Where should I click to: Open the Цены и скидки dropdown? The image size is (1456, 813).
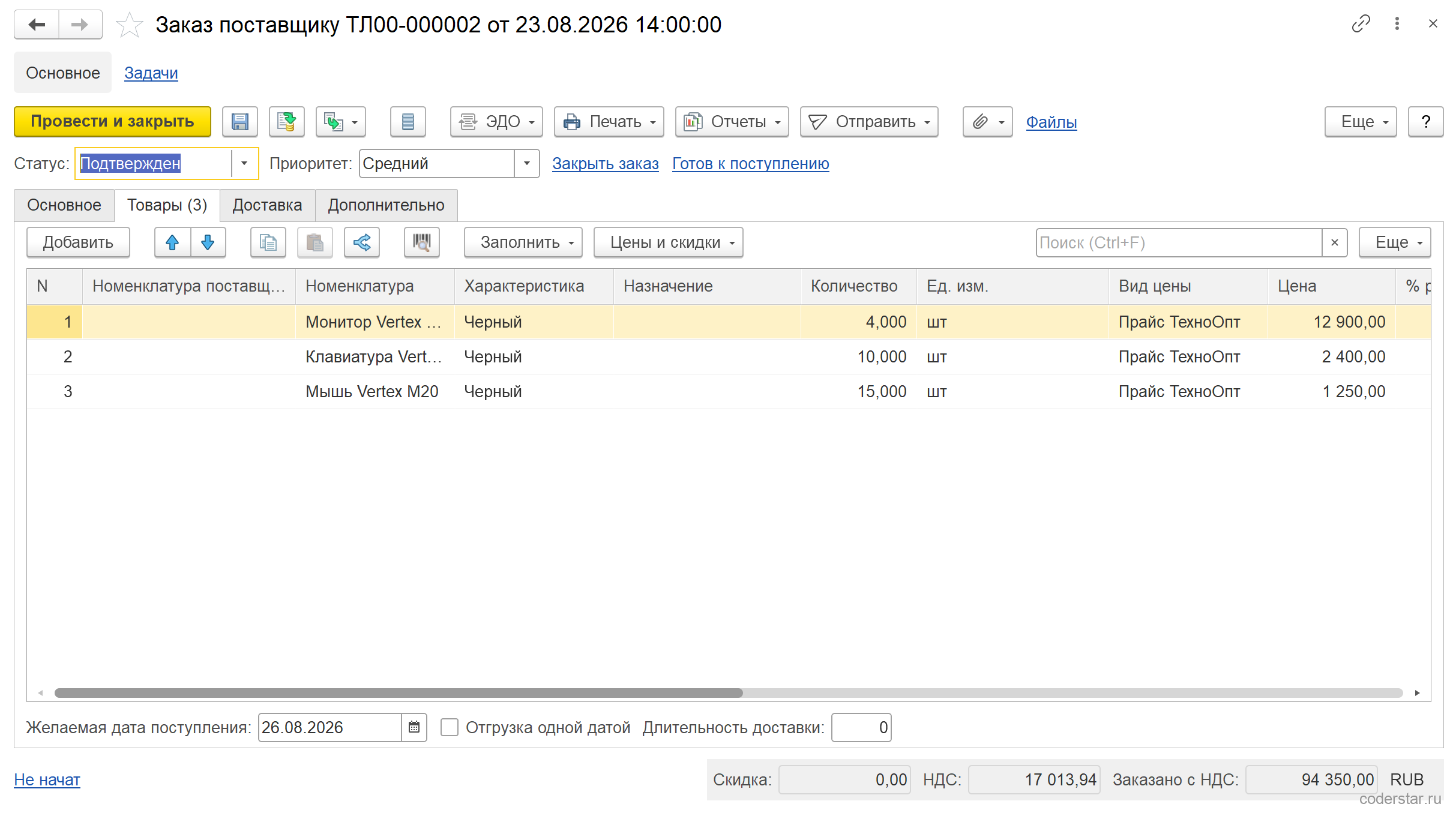coord(669,242)
